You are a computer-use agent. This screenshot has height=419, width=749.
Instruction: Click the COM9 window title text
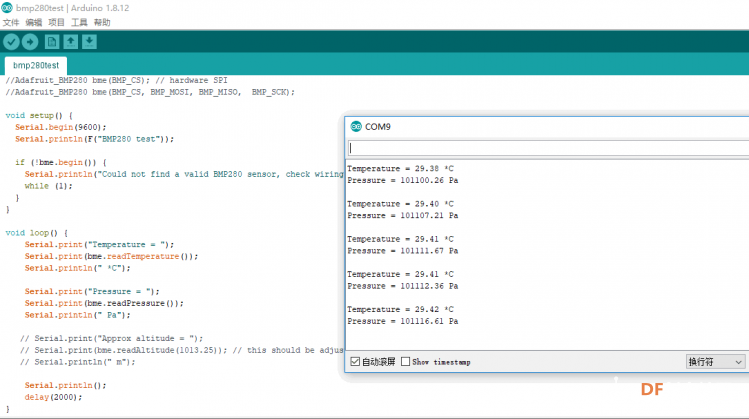(x=378, y=127)
